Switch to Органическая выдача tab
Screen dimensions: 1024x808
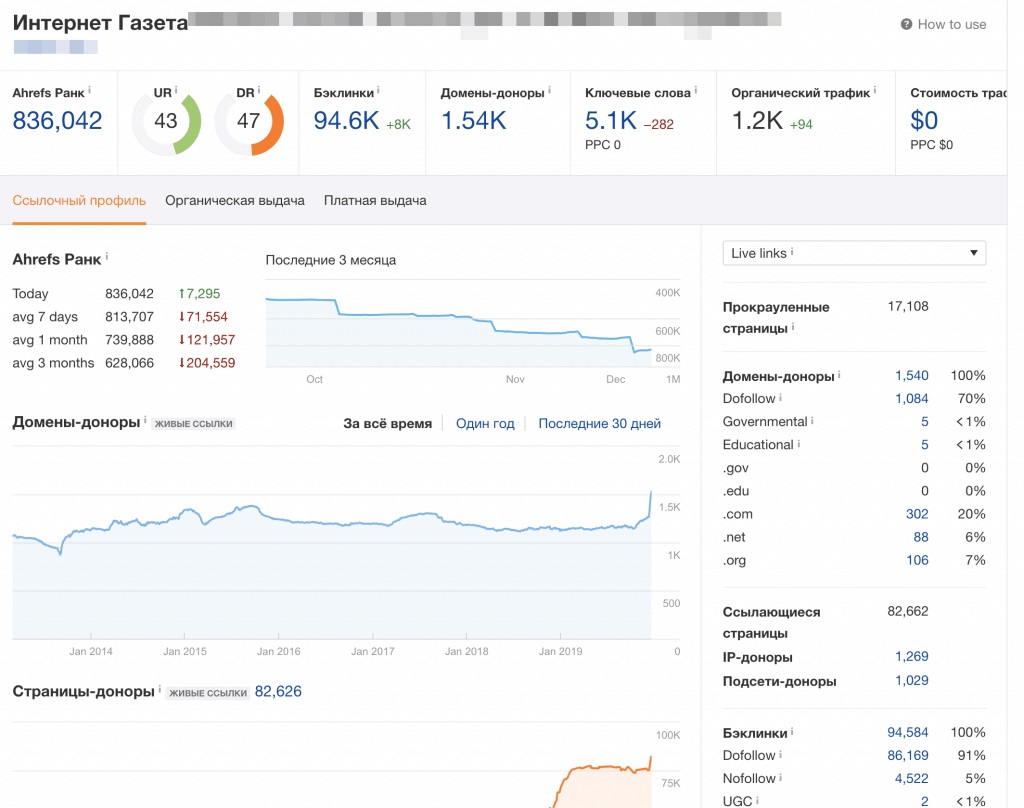[234, 201]
